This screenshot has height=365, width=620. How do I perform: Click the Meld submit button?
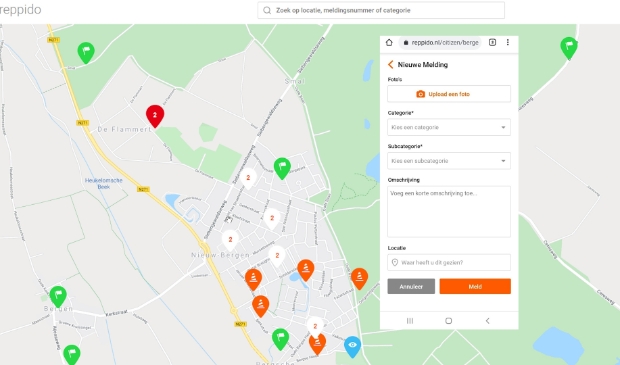click(x=475, y=286)
